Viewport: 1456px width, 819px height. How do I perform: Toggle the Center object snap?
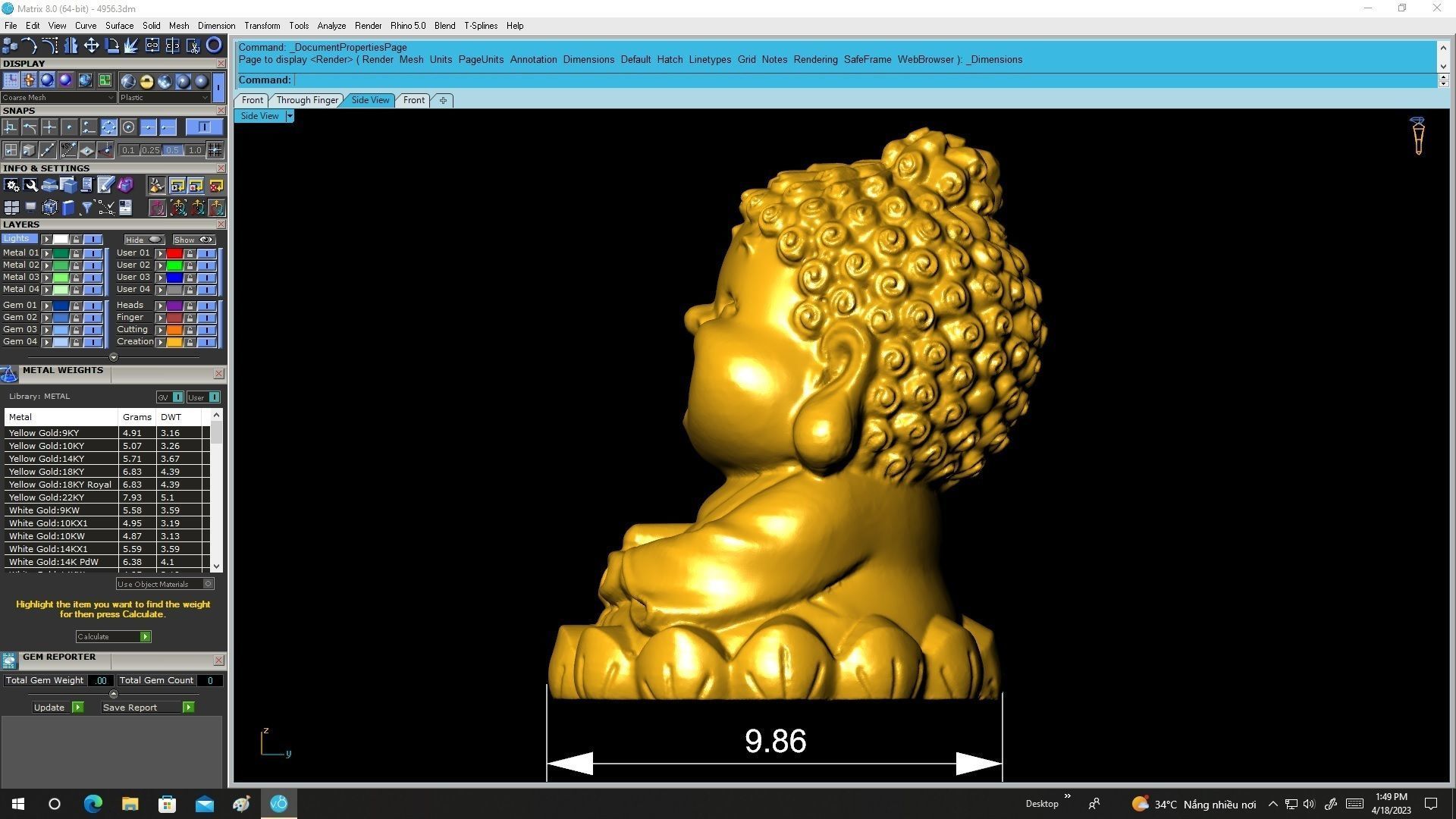point(128,127)
